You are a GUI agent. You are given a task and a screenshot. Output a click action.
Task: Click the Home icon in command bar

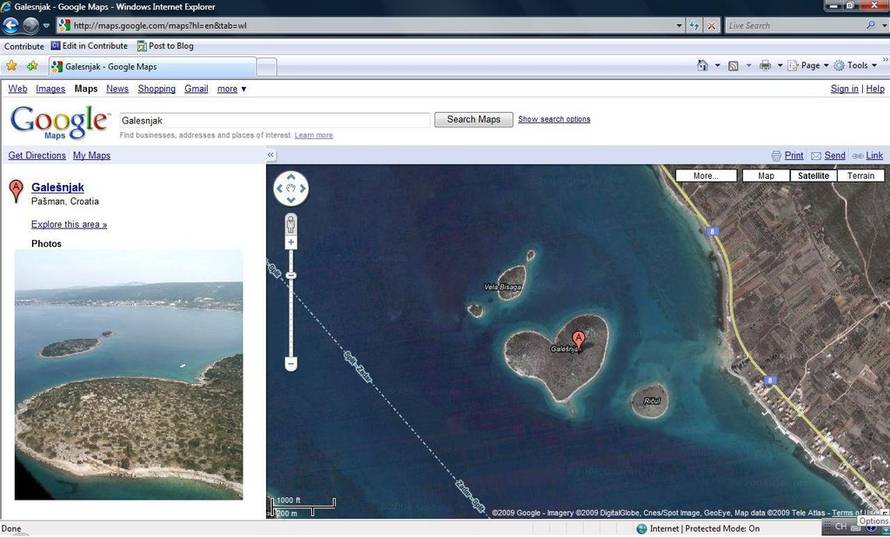point(702,66)
